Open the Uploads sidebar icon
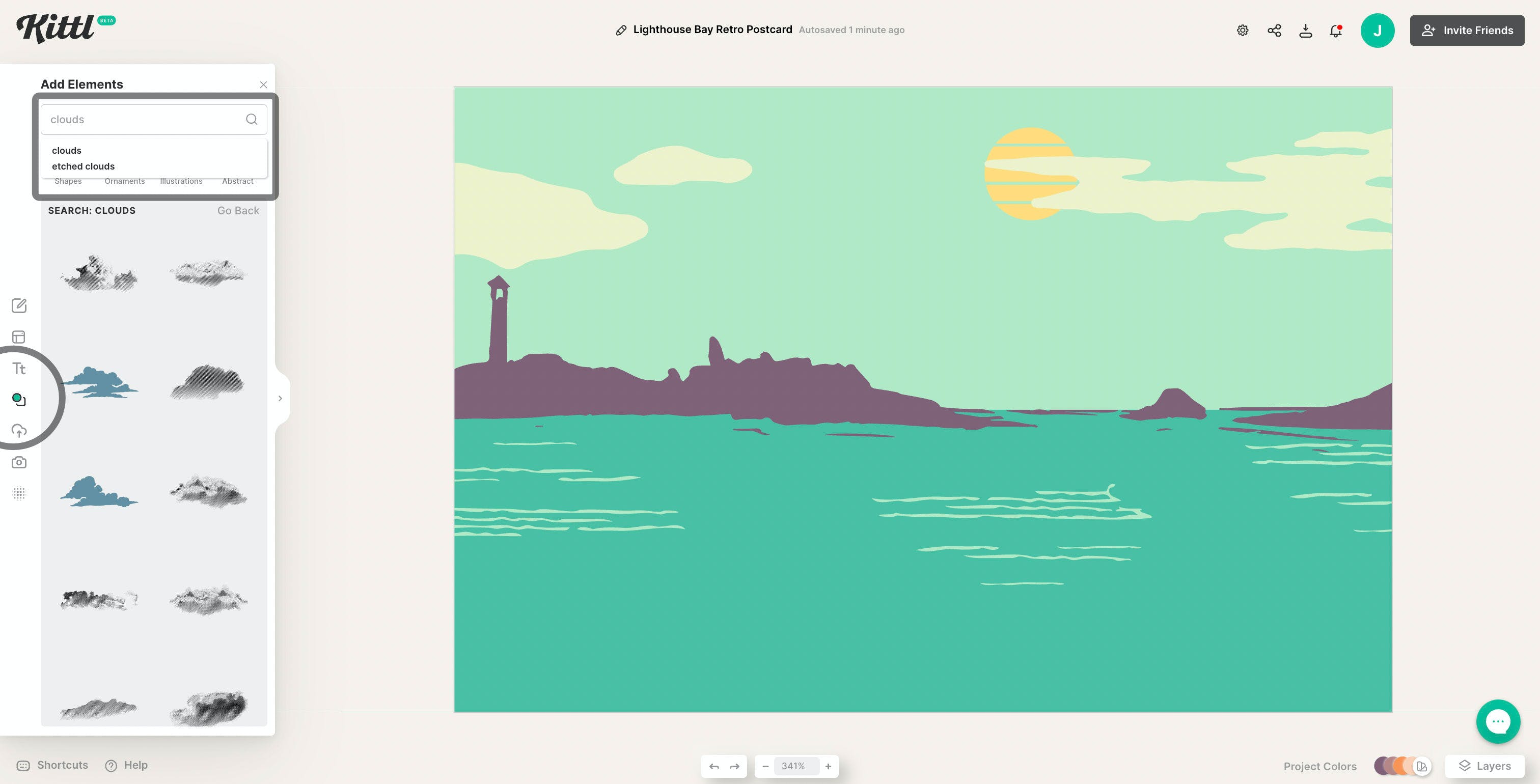This screenshot has height=784, width=1540. (19, 430)
